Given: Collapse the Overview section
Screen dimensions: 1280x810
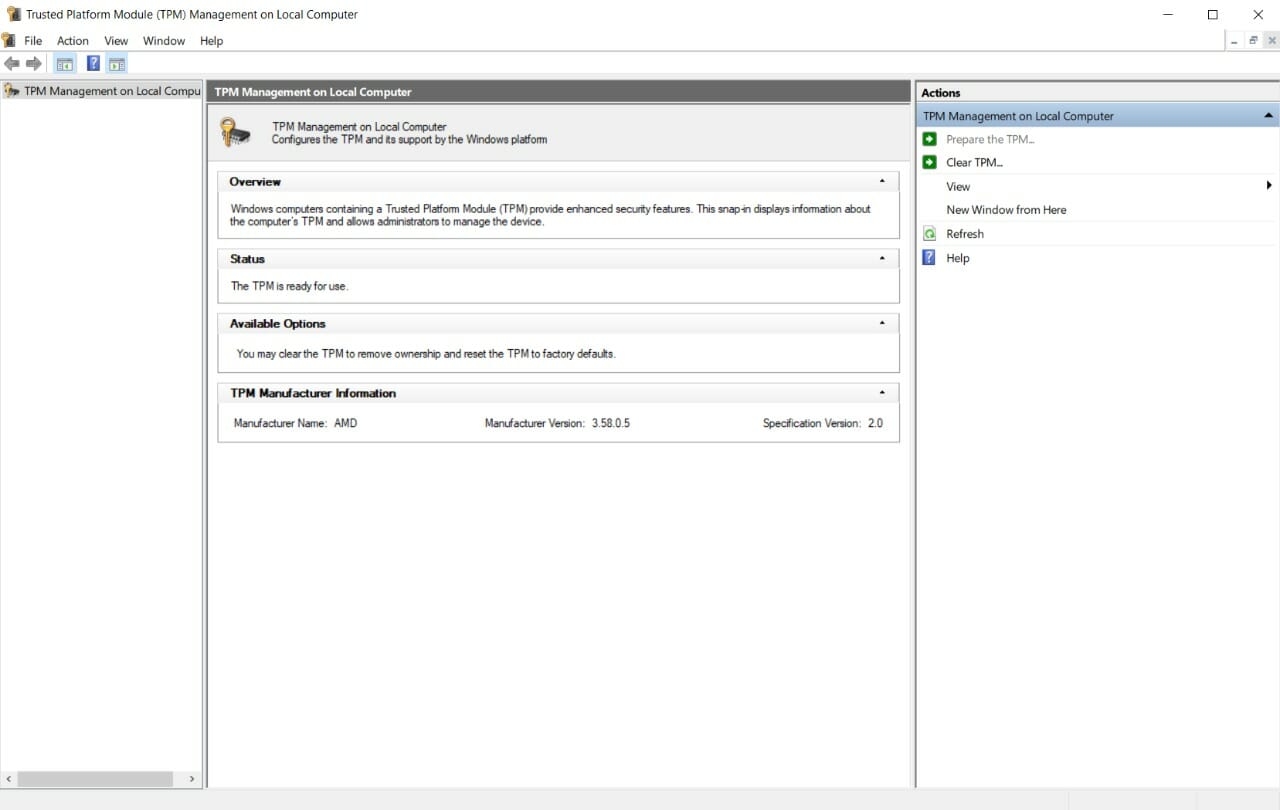Looking at the screenshot, I should (882, 182).
